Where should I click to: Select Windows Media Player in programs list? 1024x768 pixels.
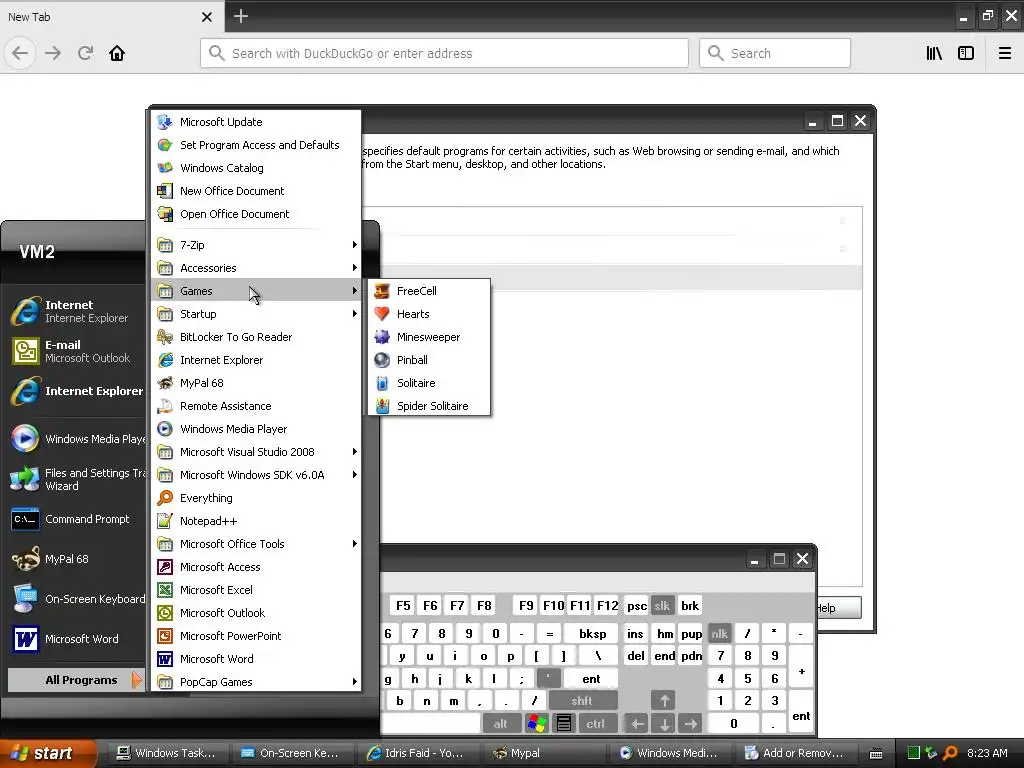click(x=256, y=429)
